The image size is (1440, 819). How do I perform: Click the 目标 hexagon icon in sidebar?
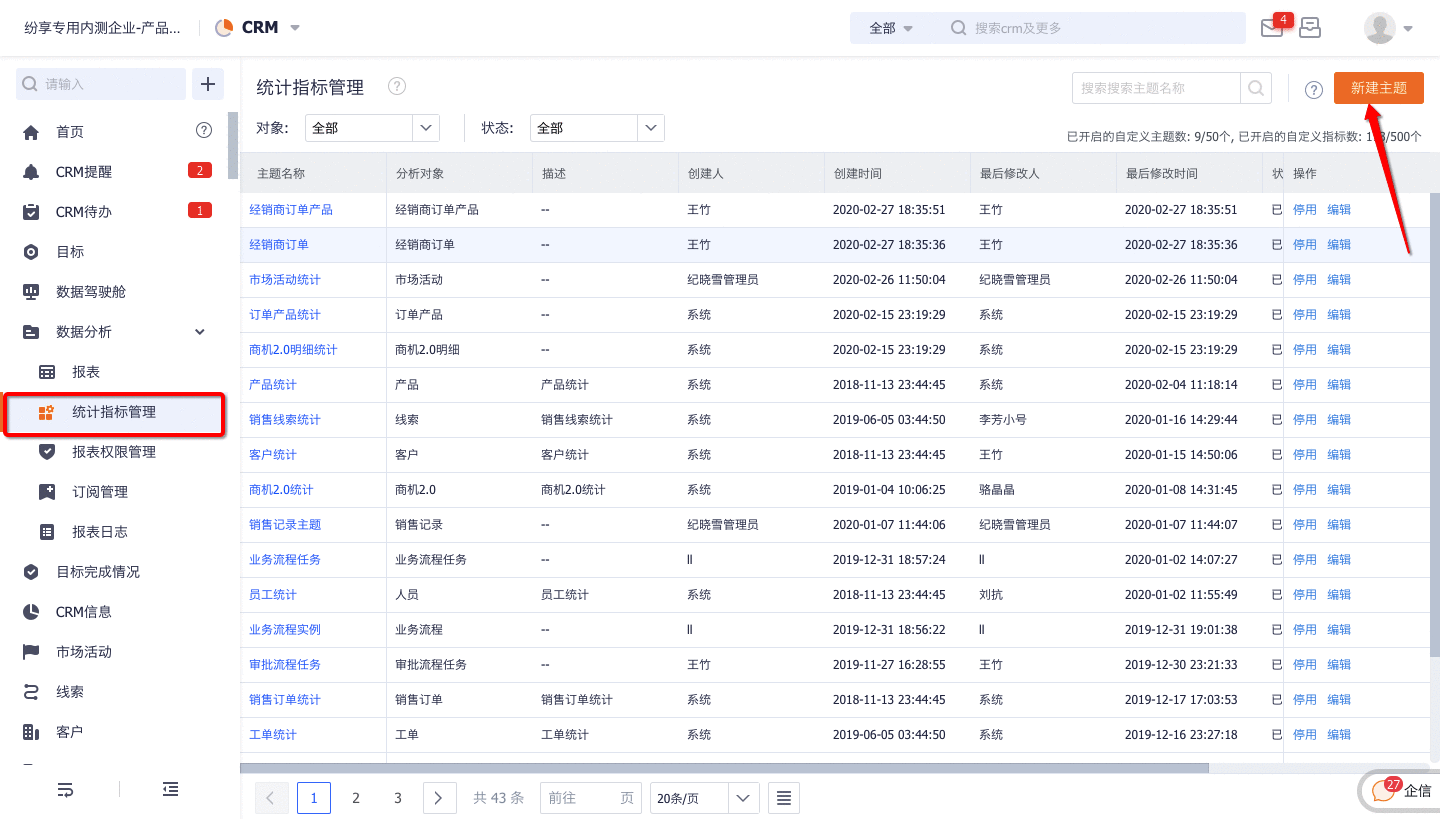click(31, 252)
